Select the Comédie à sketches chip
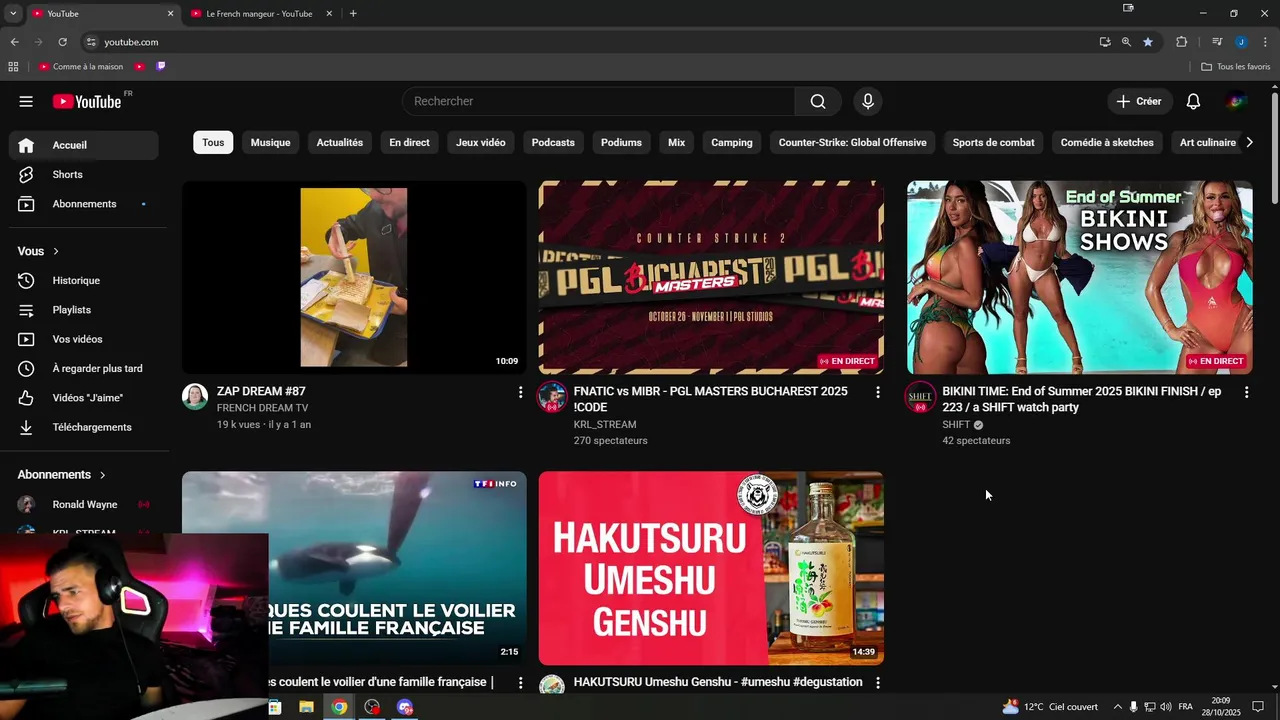The width and height of the screenshot is (1280, 720). [1107, 143]
